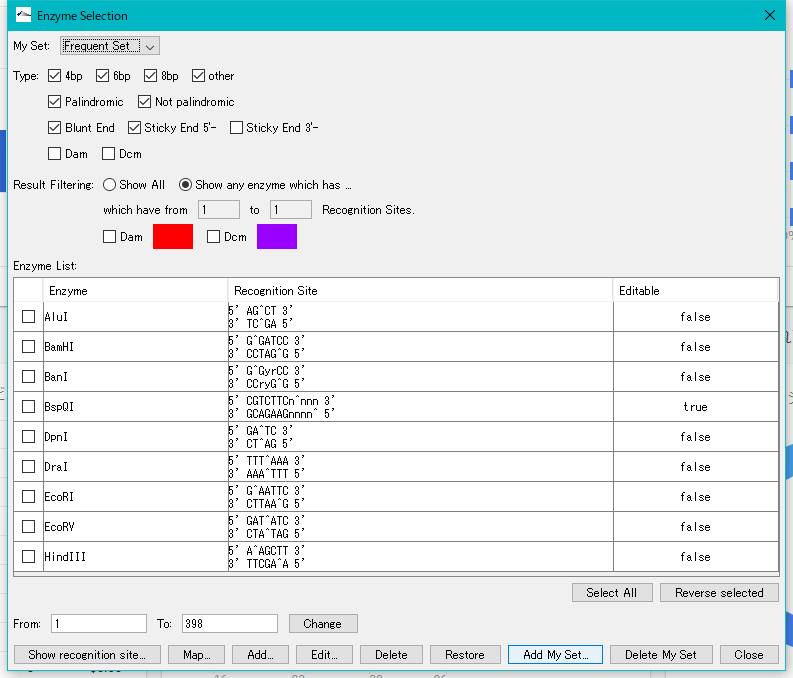This screenshot has height=678, width=793.
Task: Select the AluI enzyme name cell
Action: tap(136, 317)
